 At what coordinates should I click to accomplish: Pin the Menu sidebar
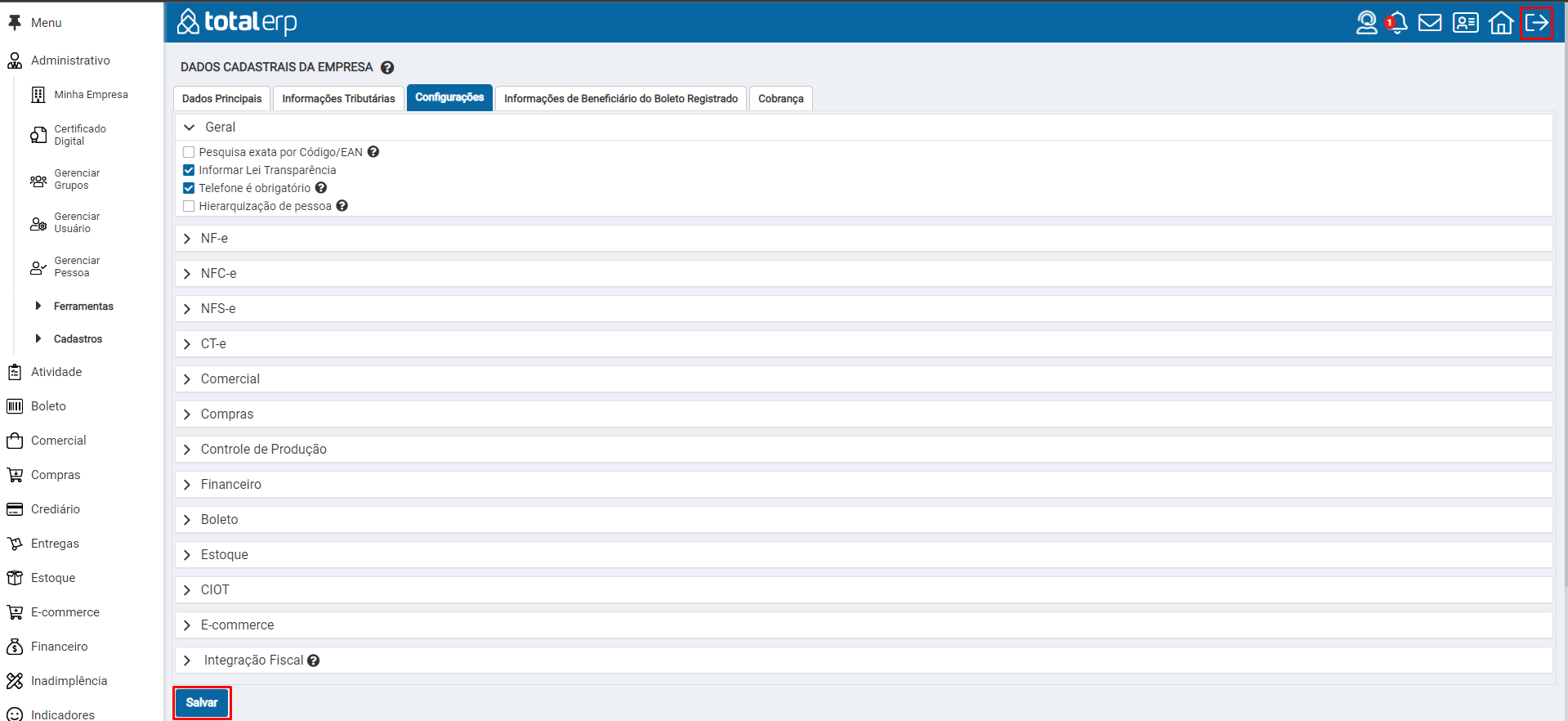15,23
